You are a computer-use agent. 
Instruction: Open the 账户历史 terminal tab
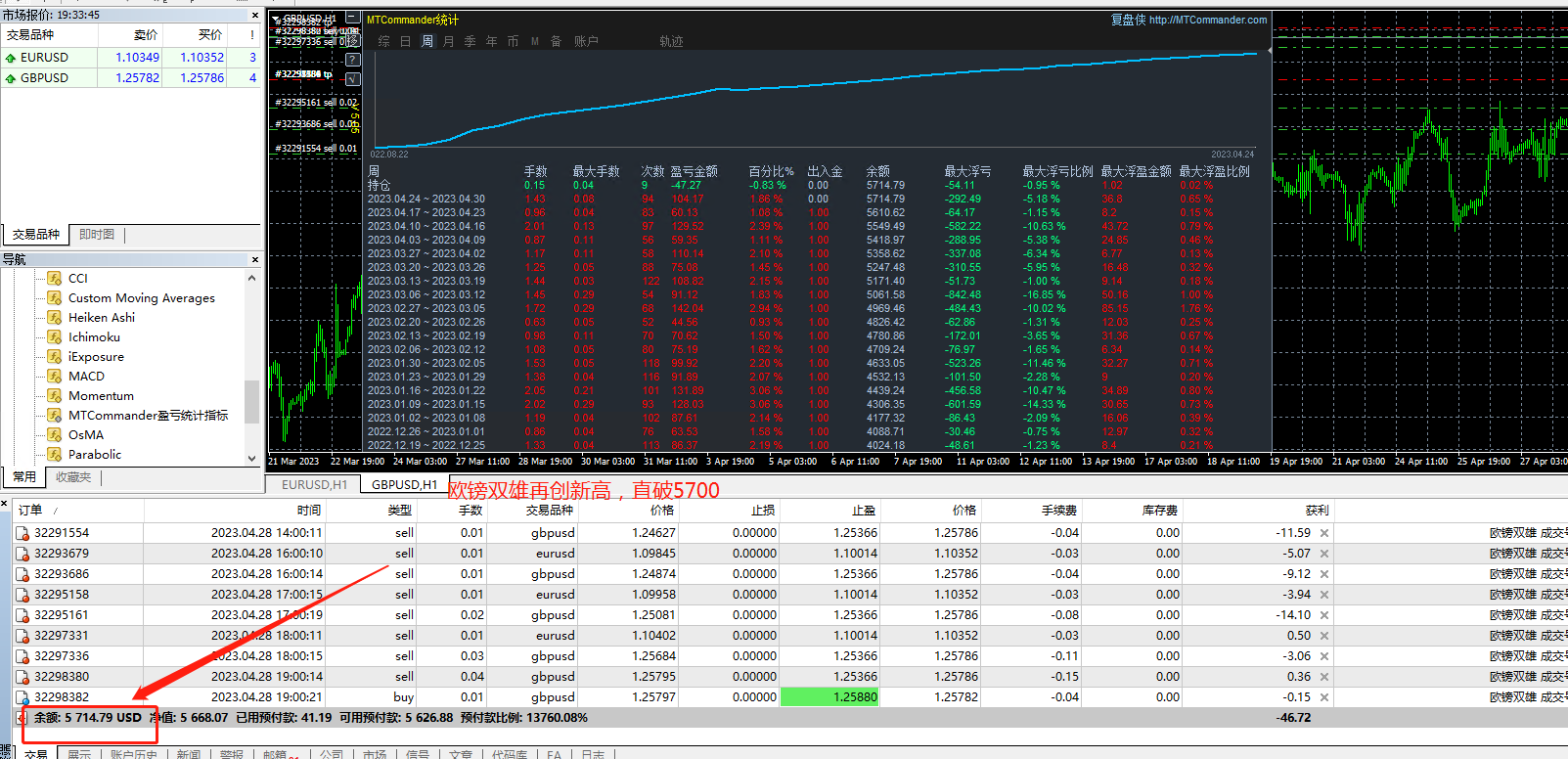pyautogui.click(x=134, y=754)
